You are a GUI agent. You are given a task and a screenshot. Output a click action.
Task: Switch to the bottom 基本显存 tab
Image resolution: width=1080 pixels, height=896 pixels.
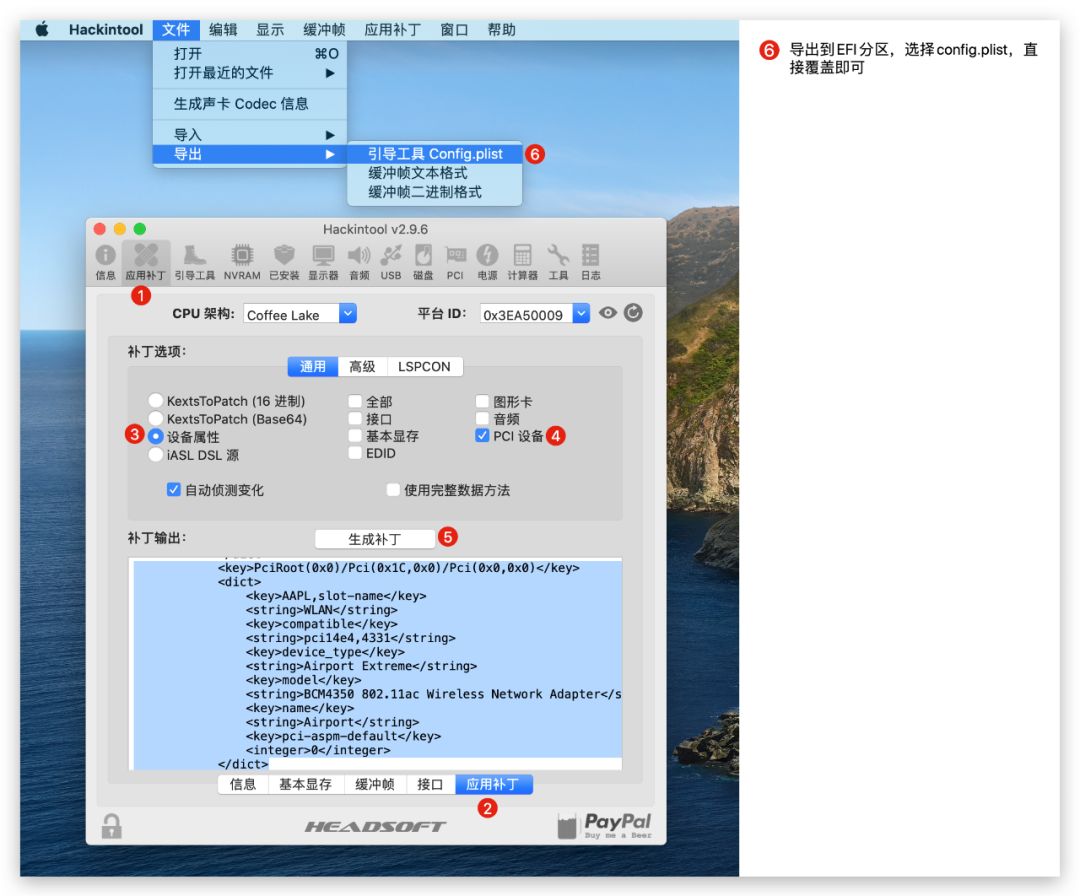(x=305, y=784)
